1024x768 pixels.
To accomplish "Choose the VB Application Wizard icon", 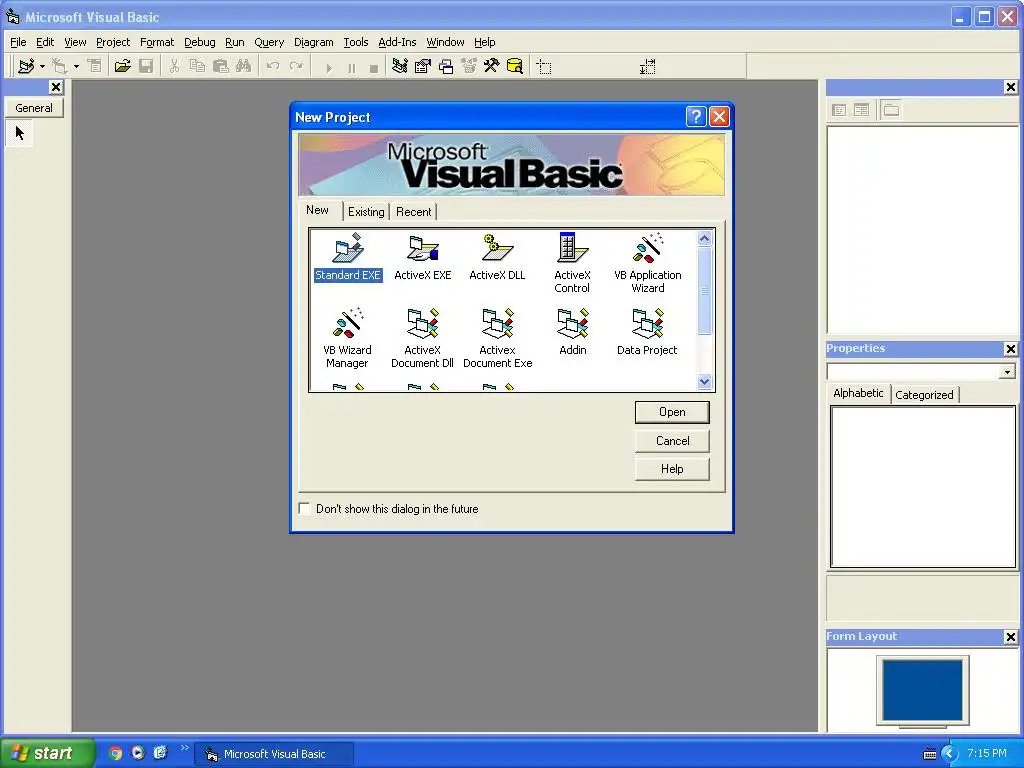I will point(647,263).
